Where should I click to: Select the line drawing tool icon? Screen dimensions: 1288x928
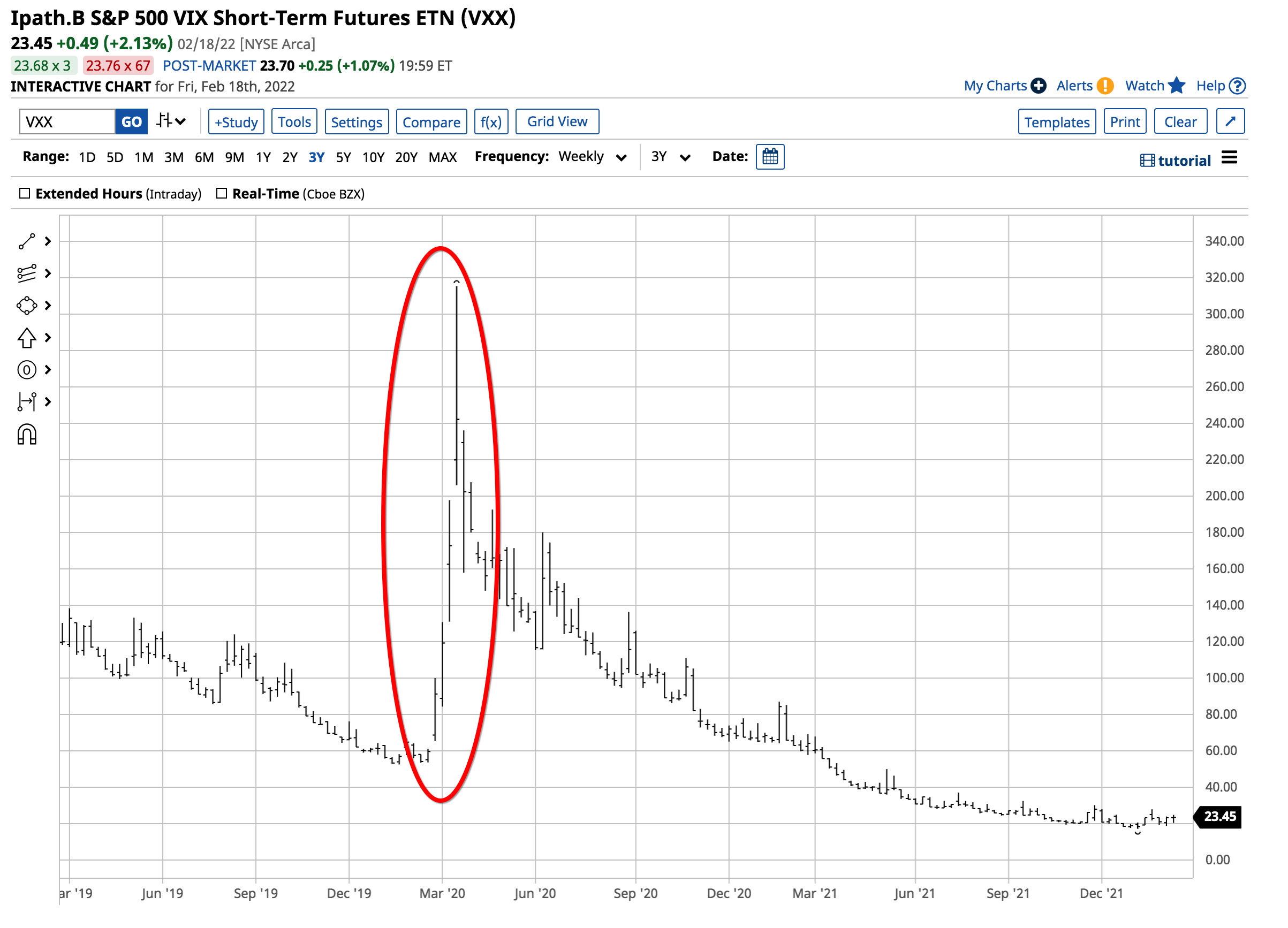[x=27, y=241]
